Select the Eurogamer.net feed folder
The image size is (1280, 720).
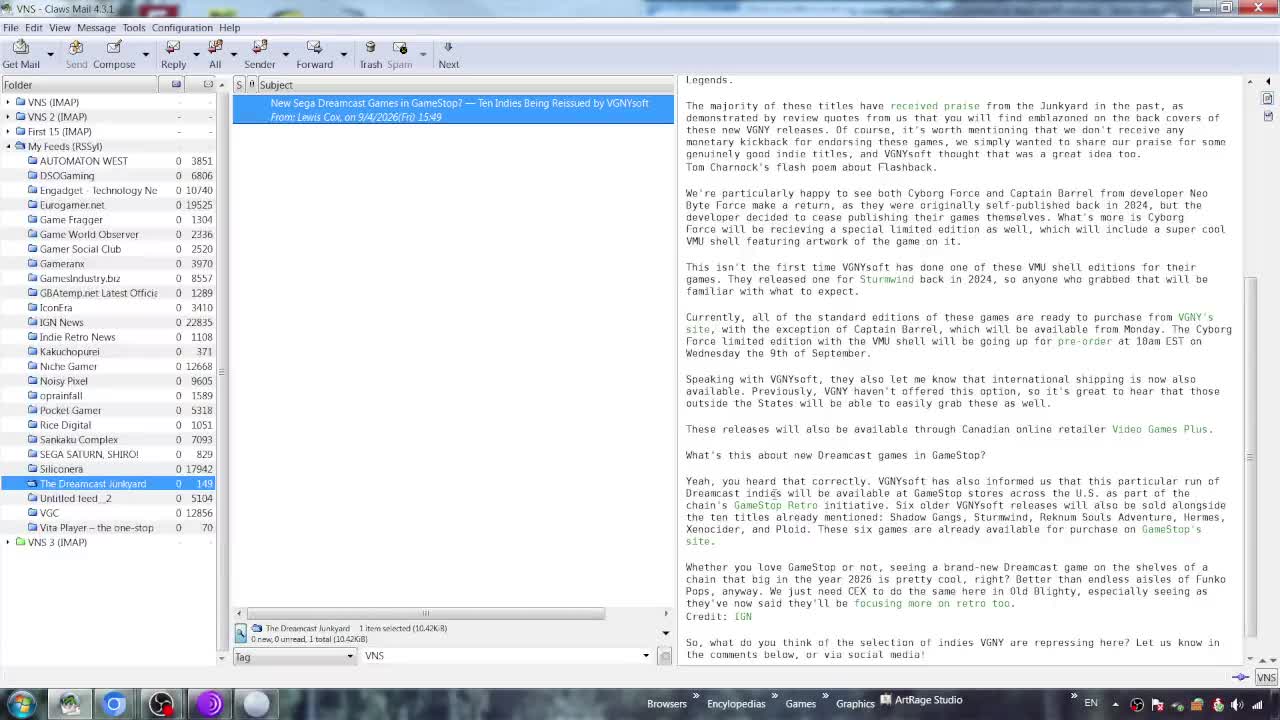(72, 205)
